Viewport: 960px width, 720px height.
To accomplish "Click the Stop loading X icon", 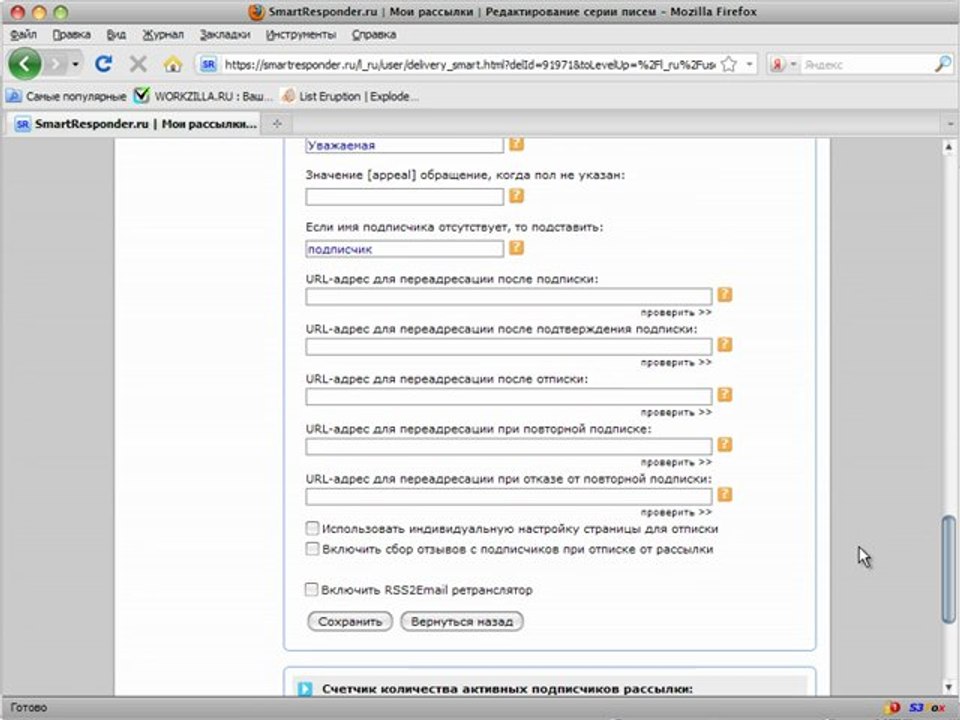I will click(138, 64).
